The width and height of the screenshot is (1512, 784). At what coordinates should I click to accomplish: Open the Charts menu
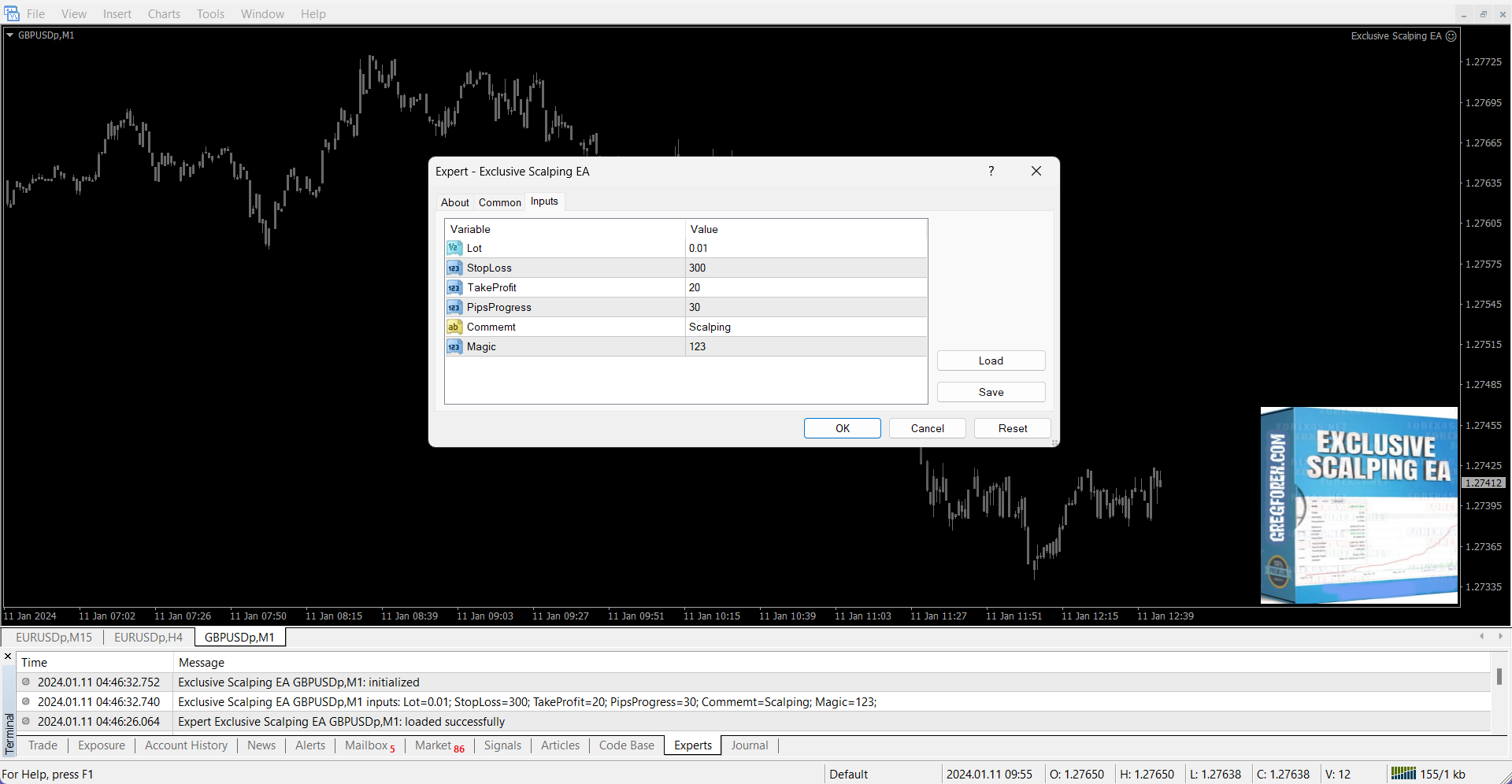(x=164, y=13)
